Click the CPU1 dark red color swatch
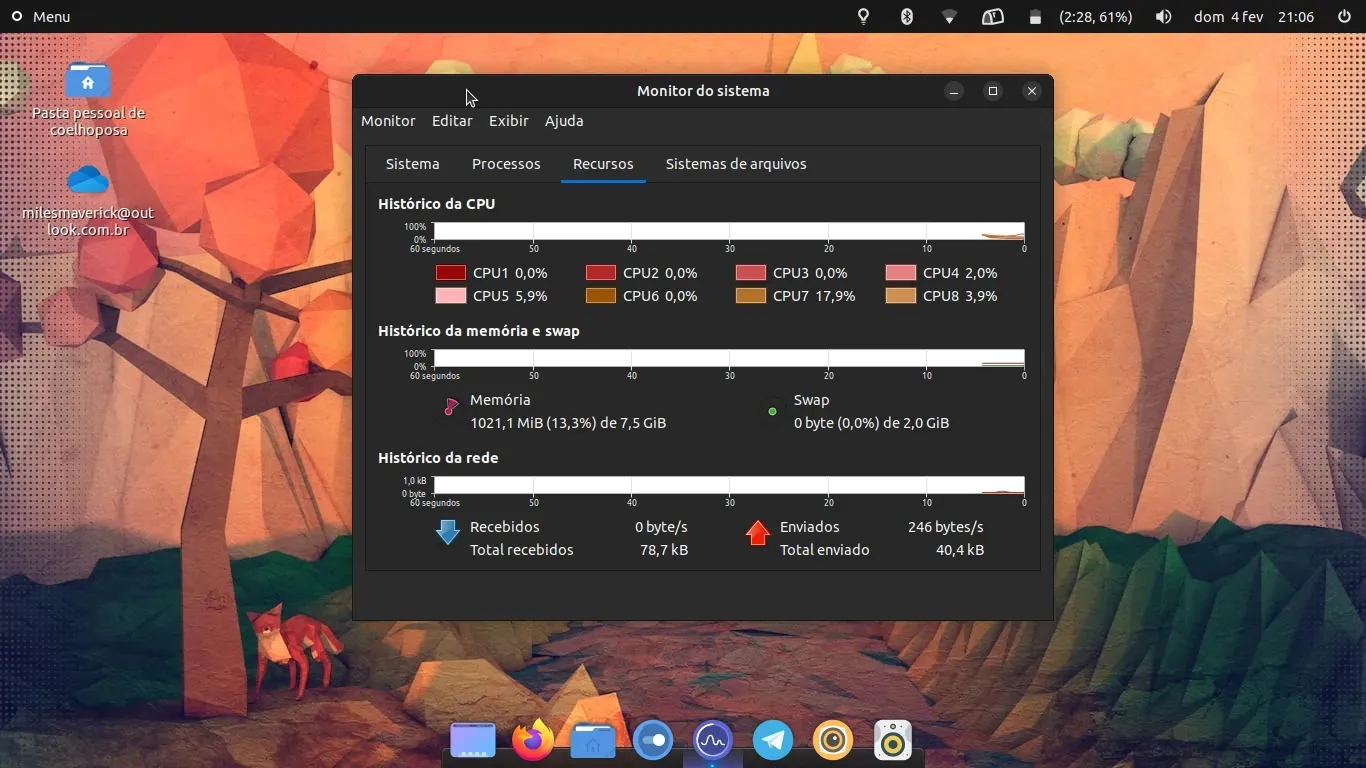The height and width of the screenshot is (768, 1366). 451,273
